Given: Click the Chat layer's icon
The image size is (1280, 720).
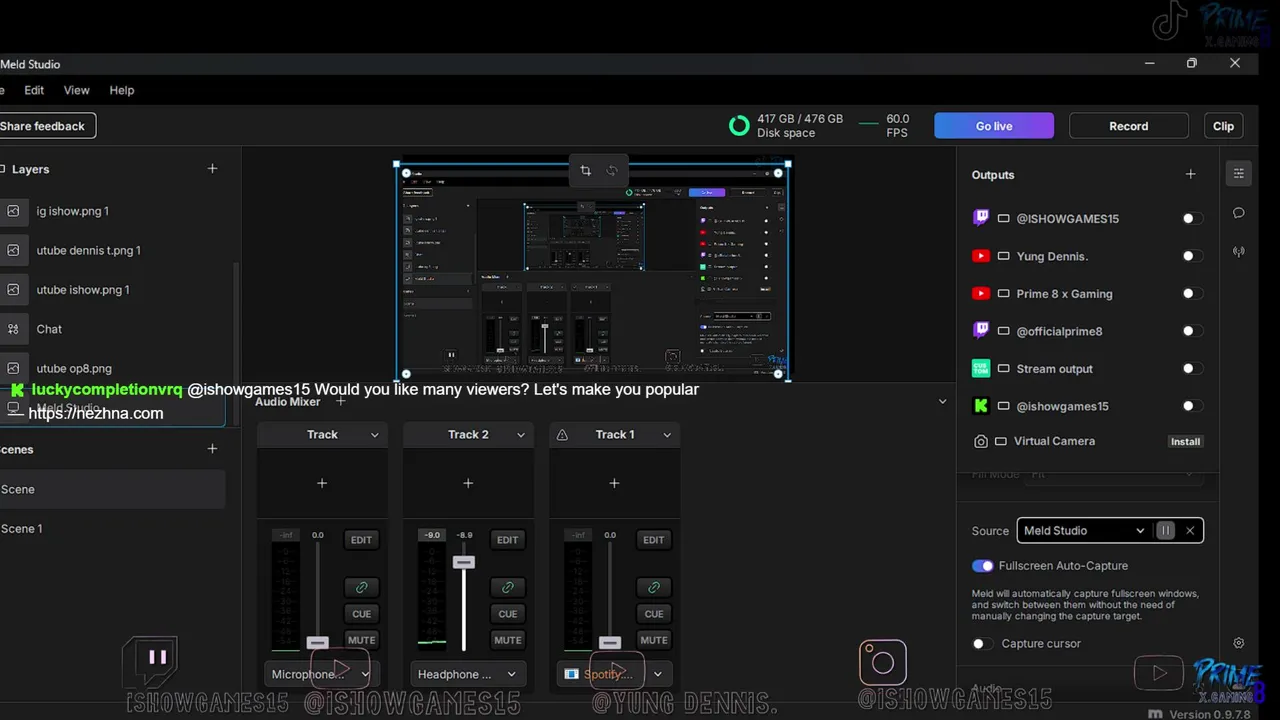Looking at the screenshot, I should 13,329.
